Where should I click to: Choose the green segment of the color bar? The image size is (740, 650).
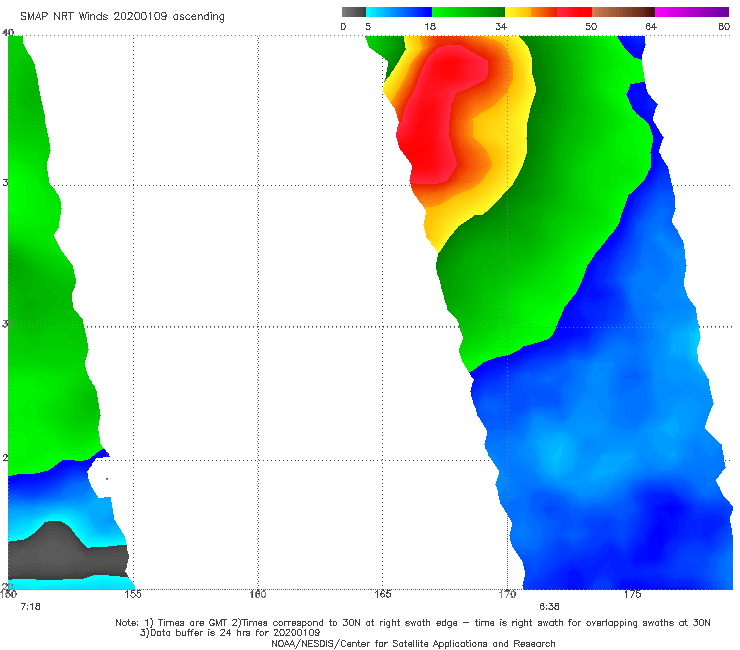pyautogui.click(x=468, y=12)
